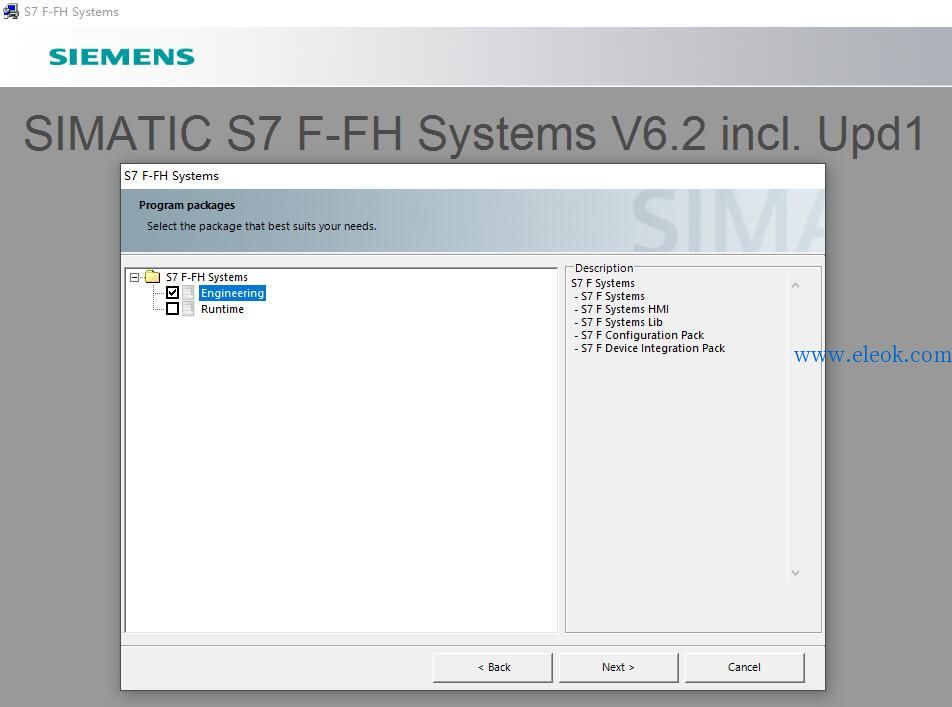The image size is (952, 707).
Task: Uncheck the Engineering package checkbox
Action: point(172,293)
